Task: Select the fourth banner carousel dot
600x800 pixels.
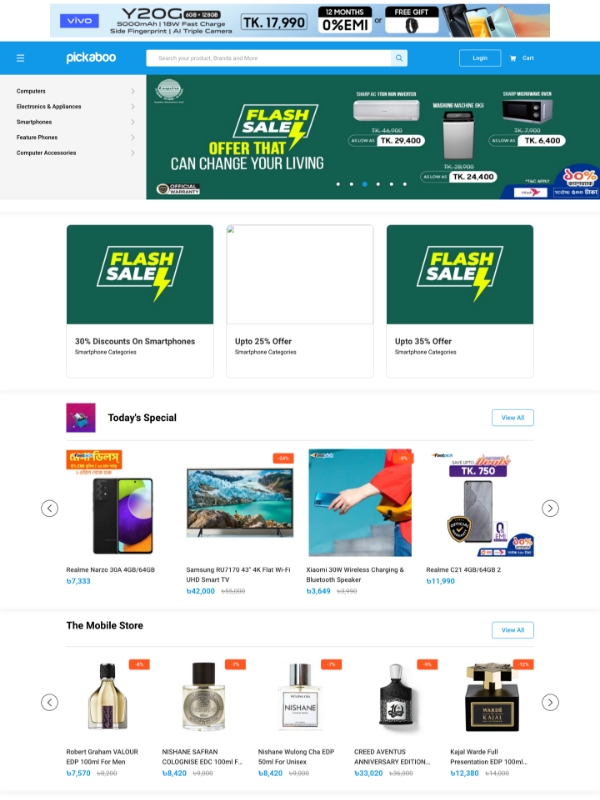Action: click(x=378, y=184)
